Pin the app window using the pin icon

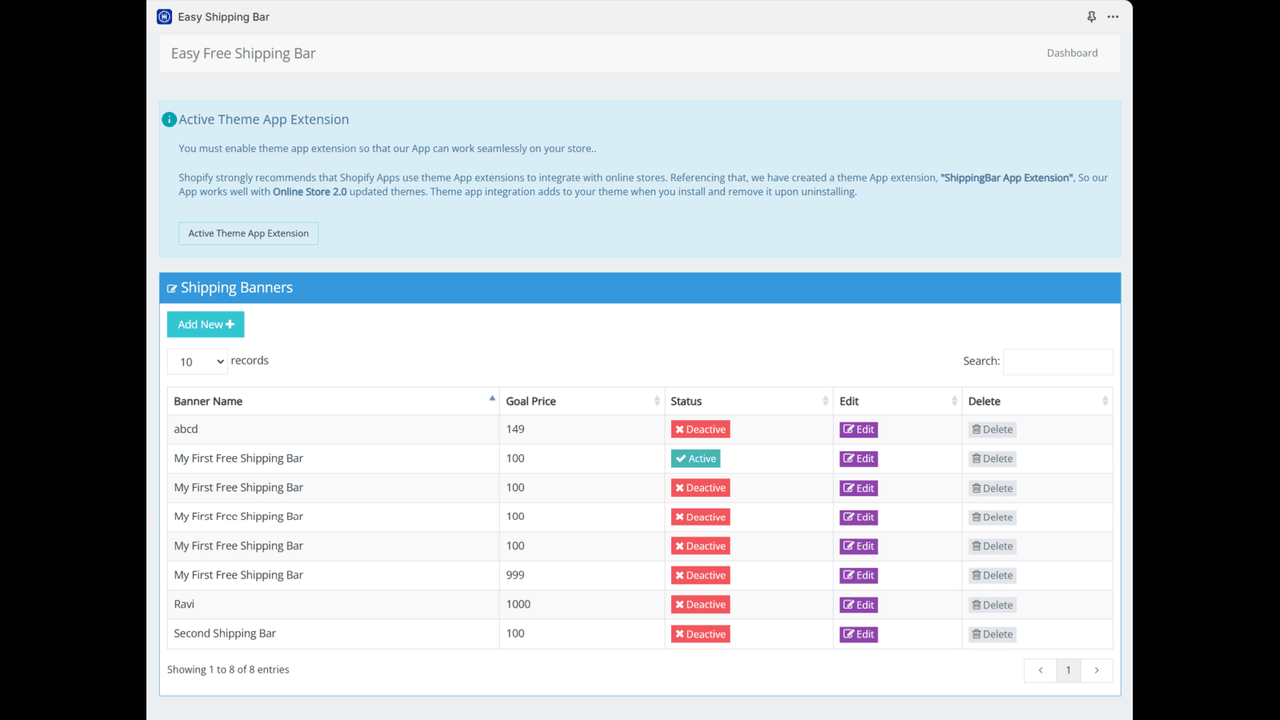tap(1091, 16)
